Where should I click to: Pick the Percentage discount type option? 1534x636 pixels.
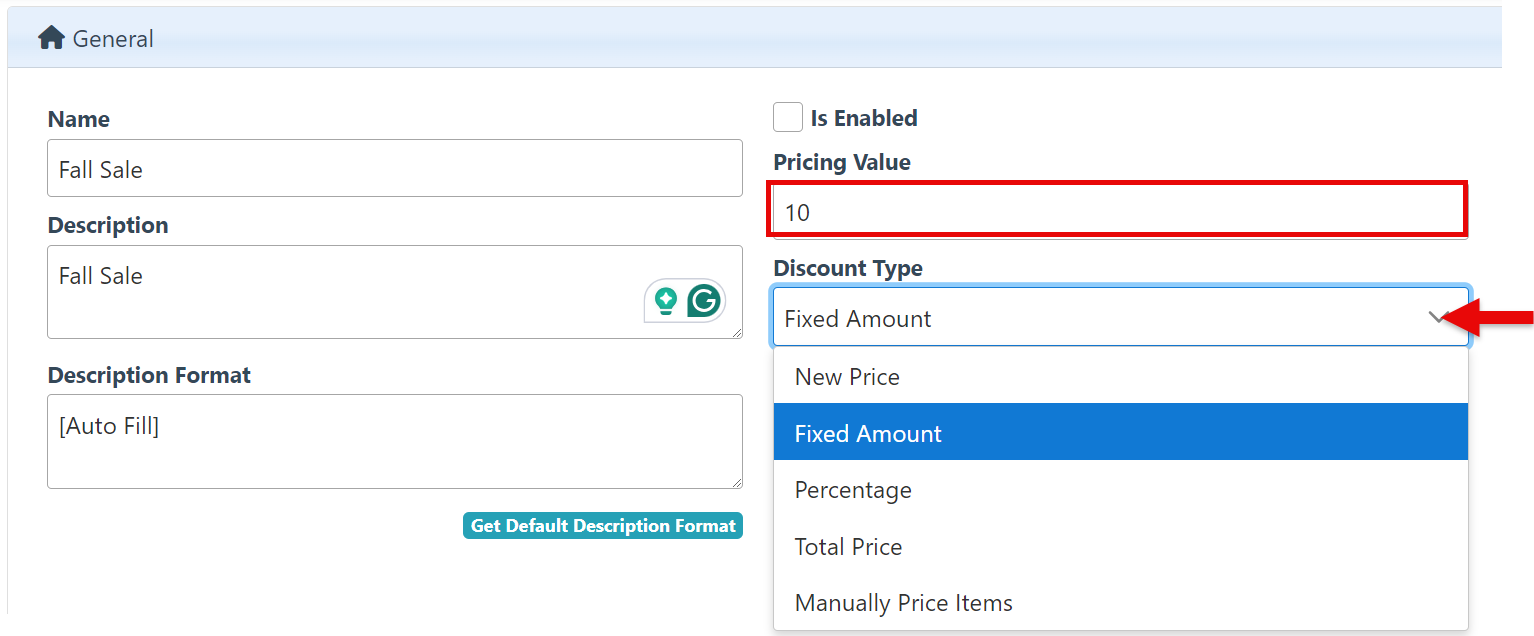(853, 490)
